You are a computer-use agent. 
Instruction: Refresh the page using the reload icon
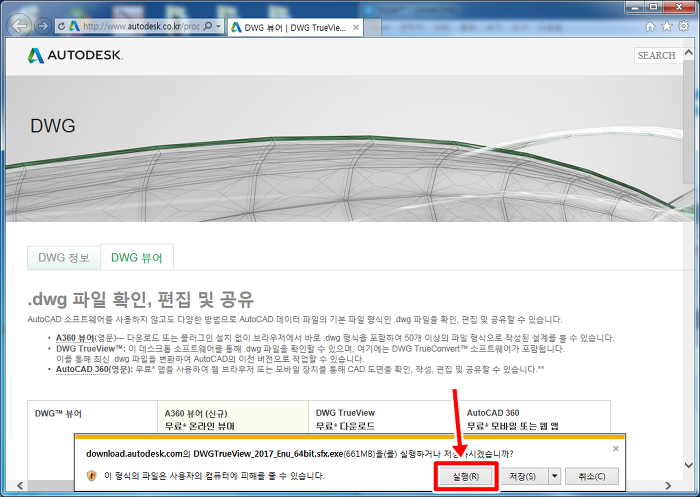pyautogui.click(x=62, y=26)
